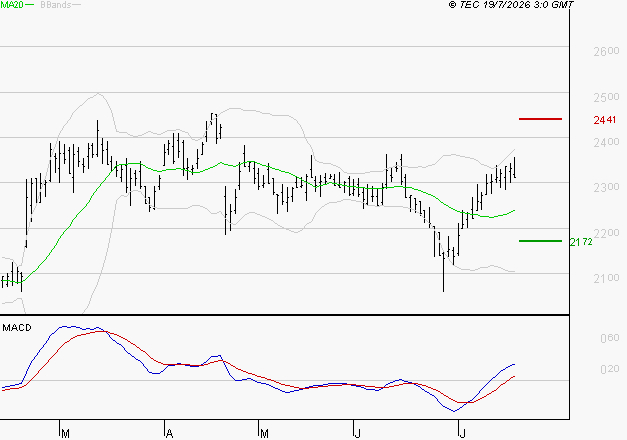
Task: Click the MACD panel label
Action: tap(17, 328)
